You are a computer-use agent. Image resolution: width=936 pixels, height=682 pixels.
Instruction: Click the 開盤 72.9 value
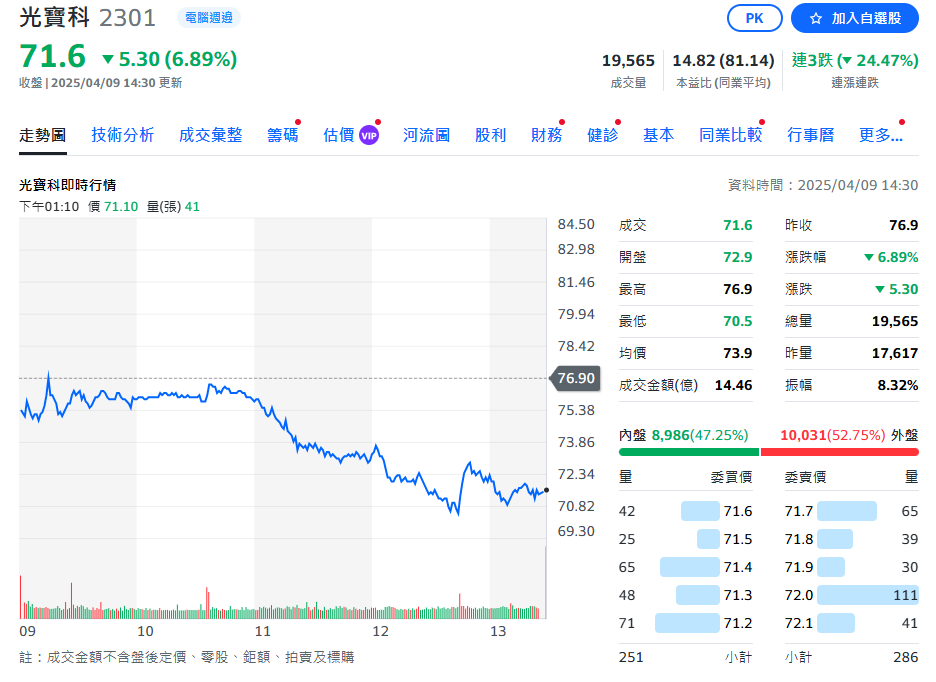737,257
